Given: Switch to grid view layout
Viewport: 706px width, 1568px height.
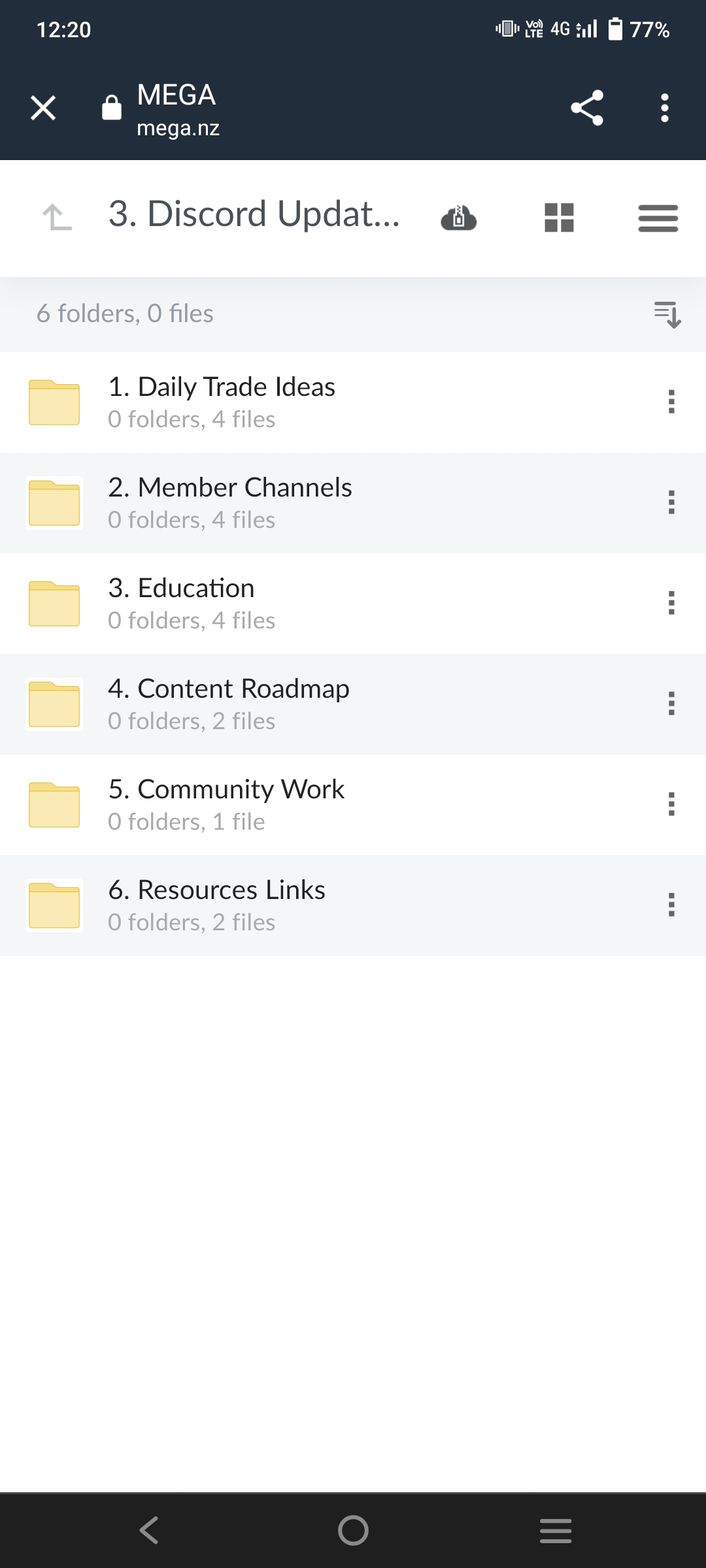Looking at the screenshot, I should tap(559, 218).
